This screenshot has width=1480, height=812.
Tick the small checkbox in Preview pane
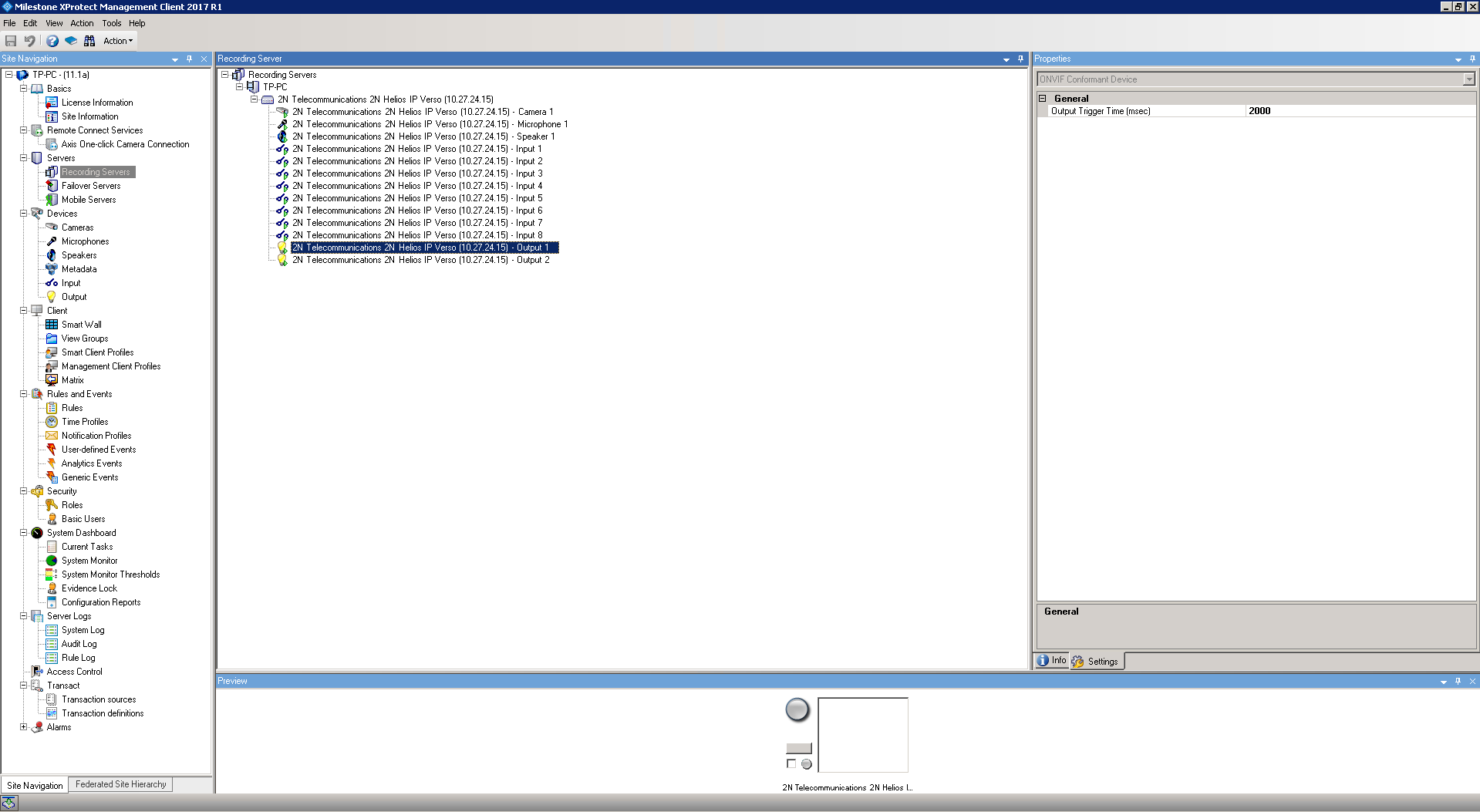pyautogui.click(x=791, y=763)
